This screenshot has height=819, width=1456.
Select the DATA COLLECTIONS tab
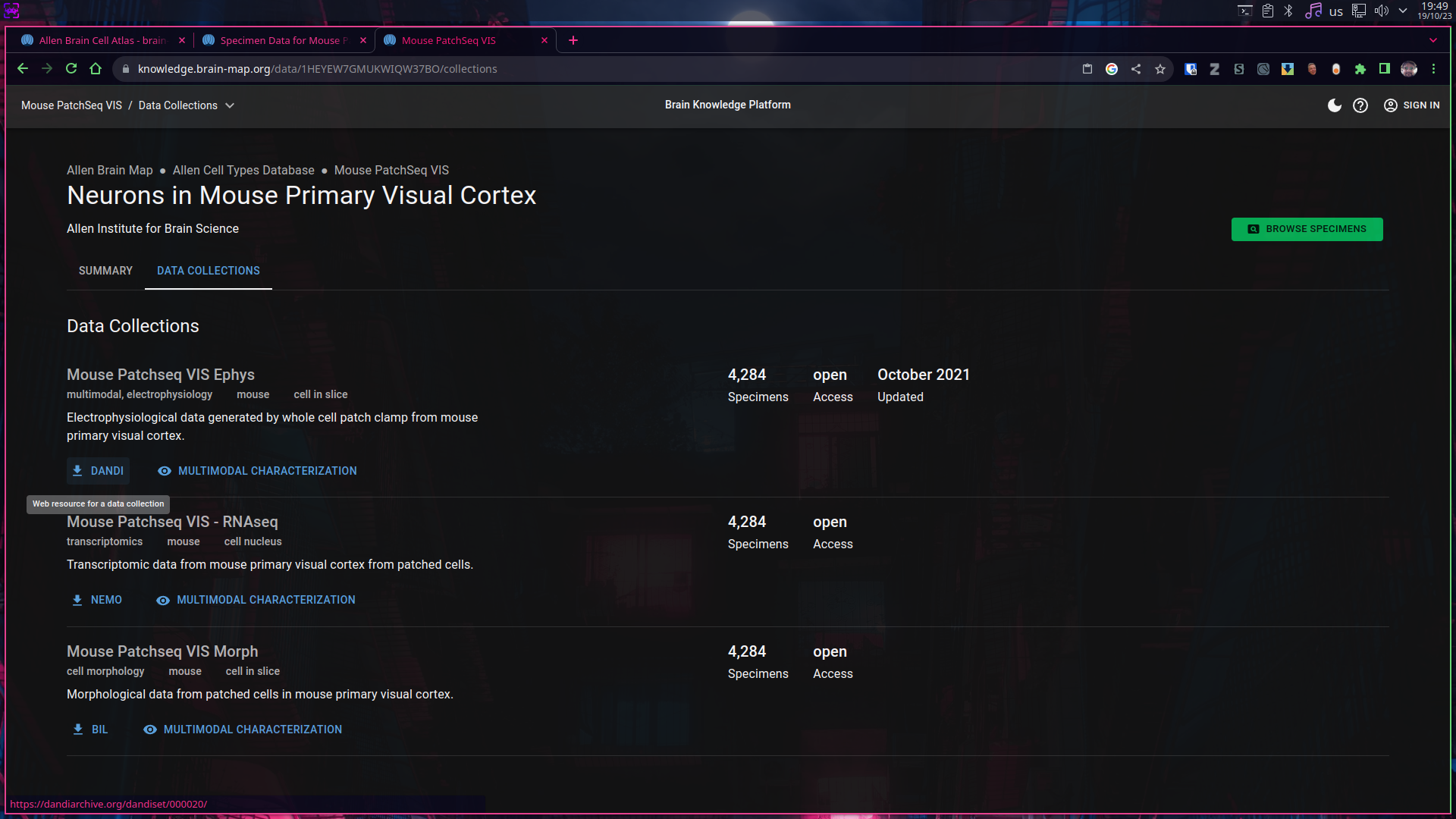pos(208,271)
